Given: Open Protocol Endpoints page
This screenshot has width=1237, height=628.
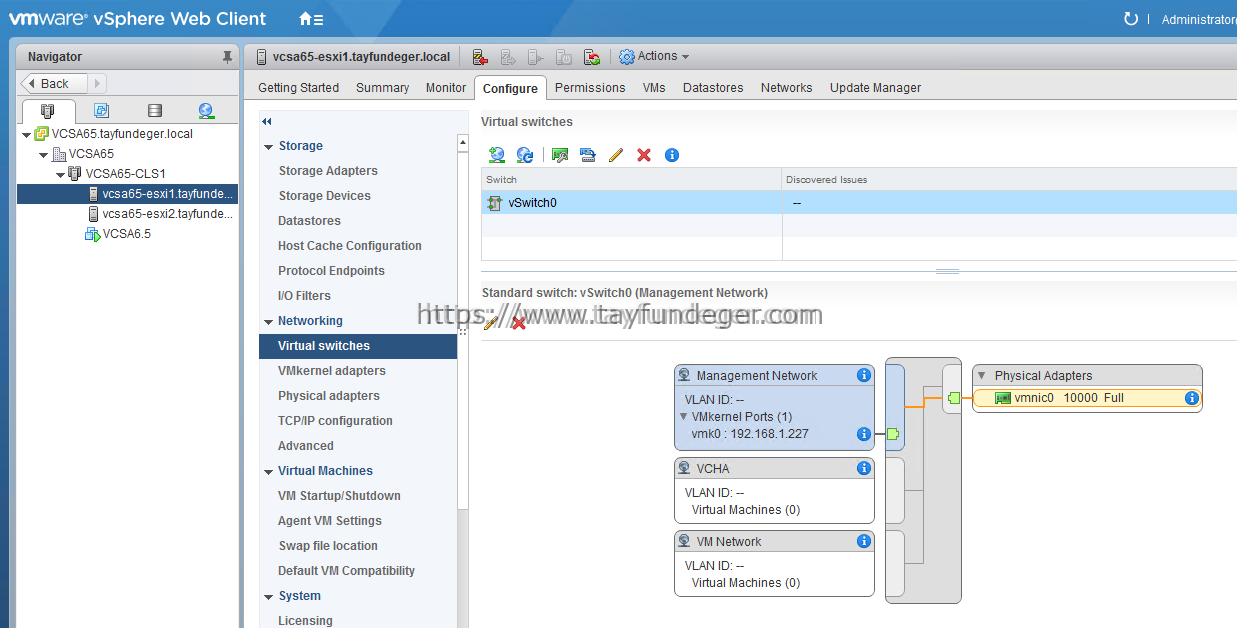Looking at the screenshot, I should pos(331,271).
